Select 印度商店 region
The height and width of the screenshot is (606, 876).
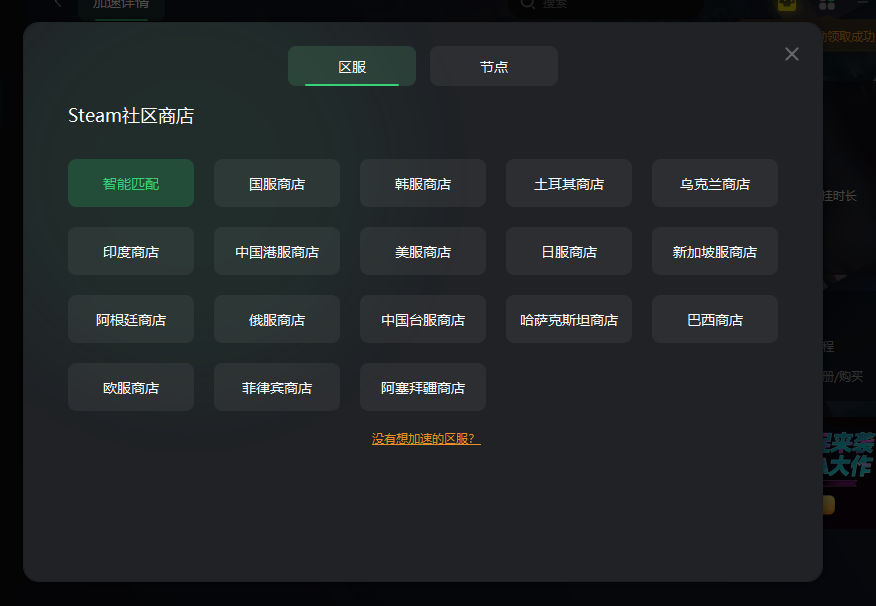[x=131, y=251]
